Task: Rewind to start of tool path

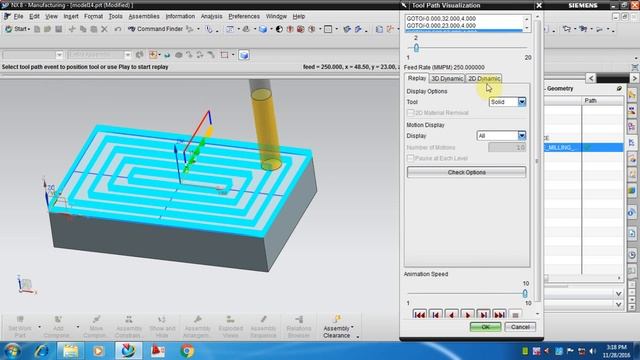Action: tap(420, 315)
